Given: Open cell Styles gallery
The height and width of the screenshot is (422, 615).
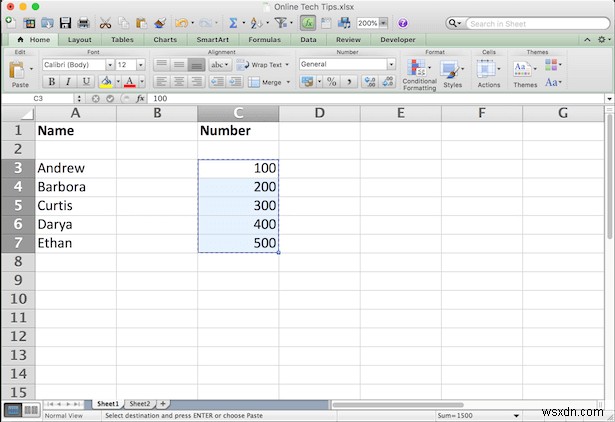Looking at the screenshot, I should click(452, 74).
